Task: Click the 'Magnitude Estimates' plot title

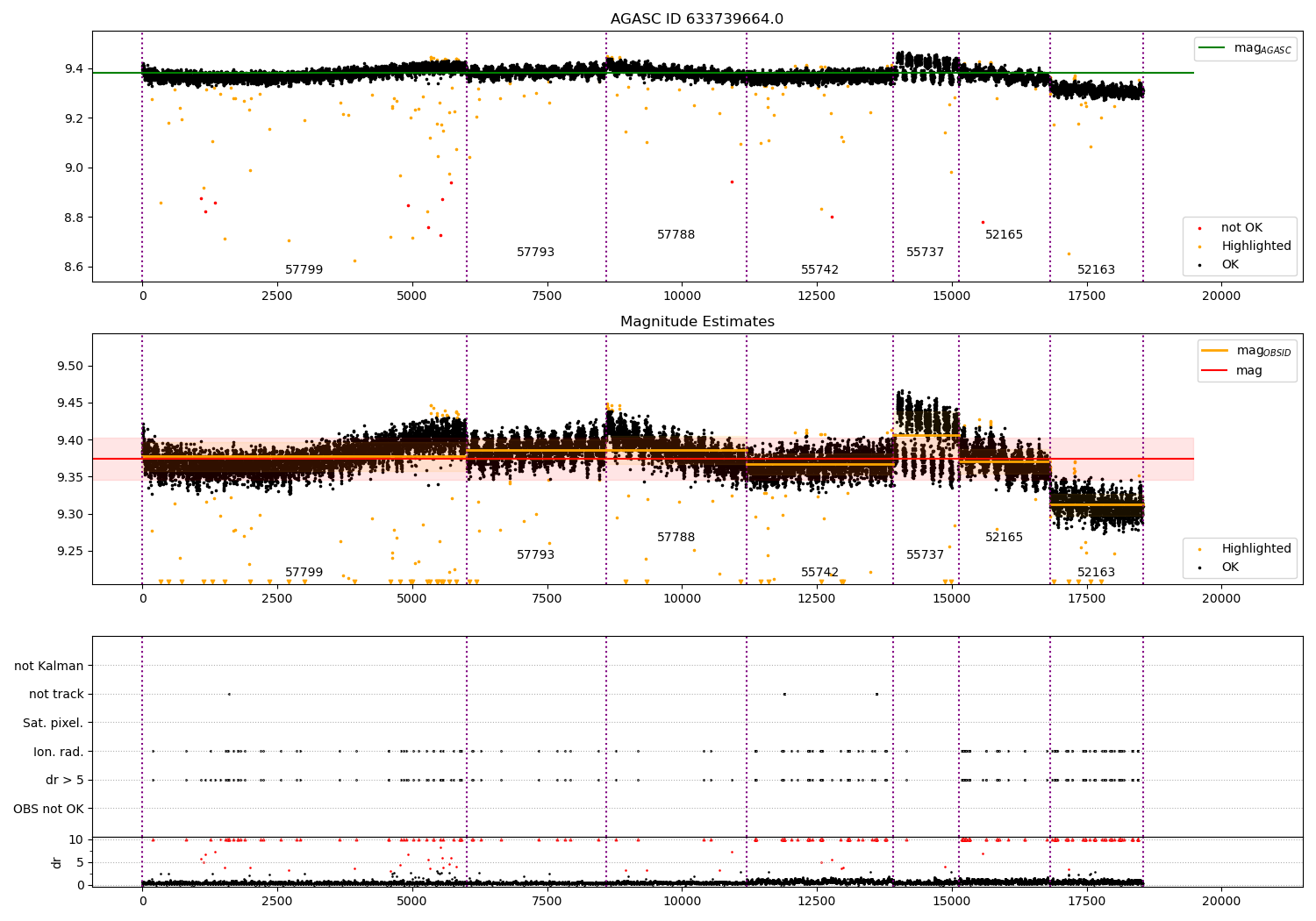Action: tap(697, 322)
